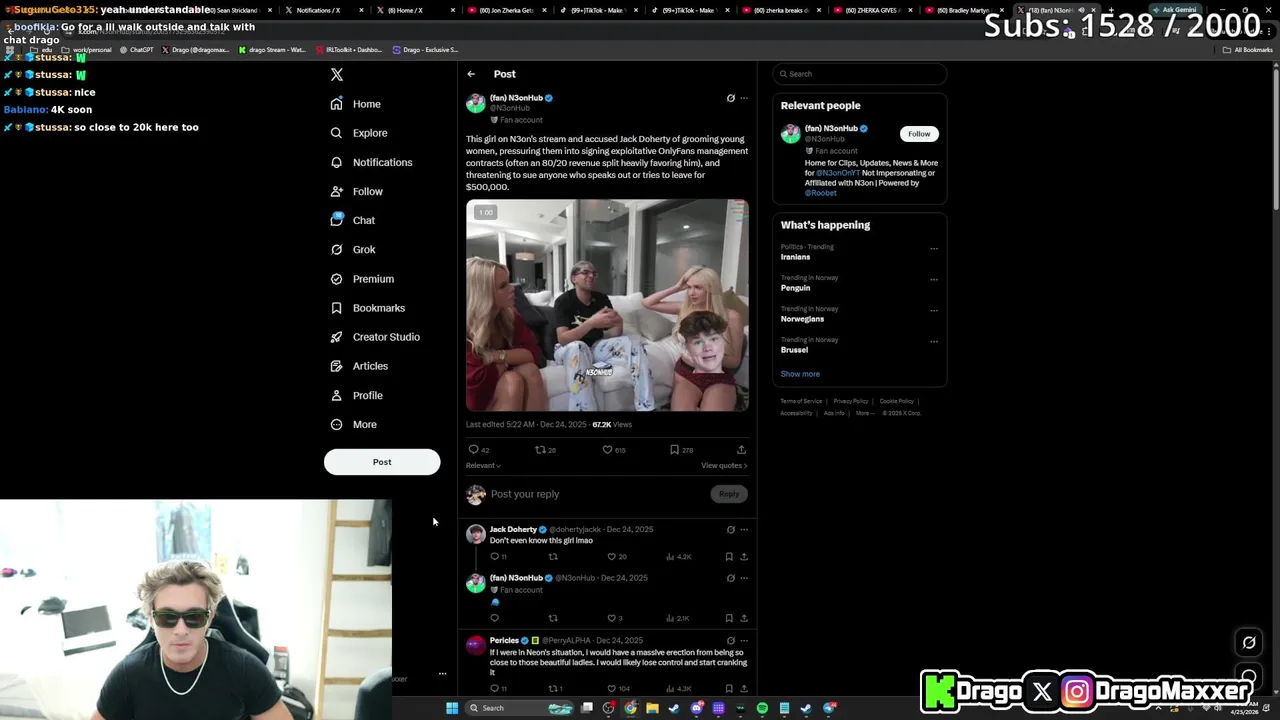1280x720 pixels.
Task: Like the N3onHub reply with 3 likes
Action: [611, 619]
